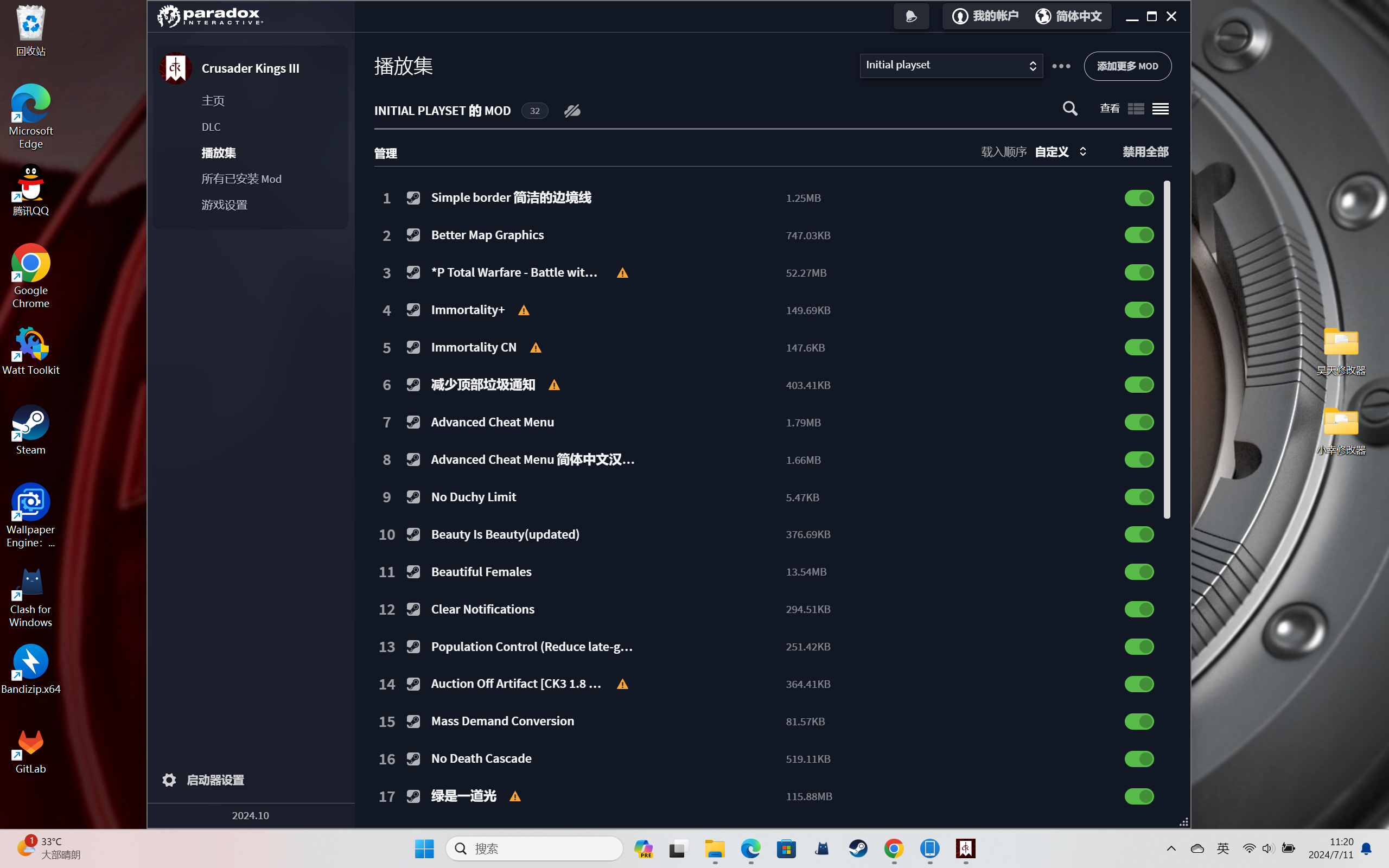The height and width of the screenshot is (868, 1389).
Task: Open 启动器设置 launcher settings
Action: click(215, 780)
